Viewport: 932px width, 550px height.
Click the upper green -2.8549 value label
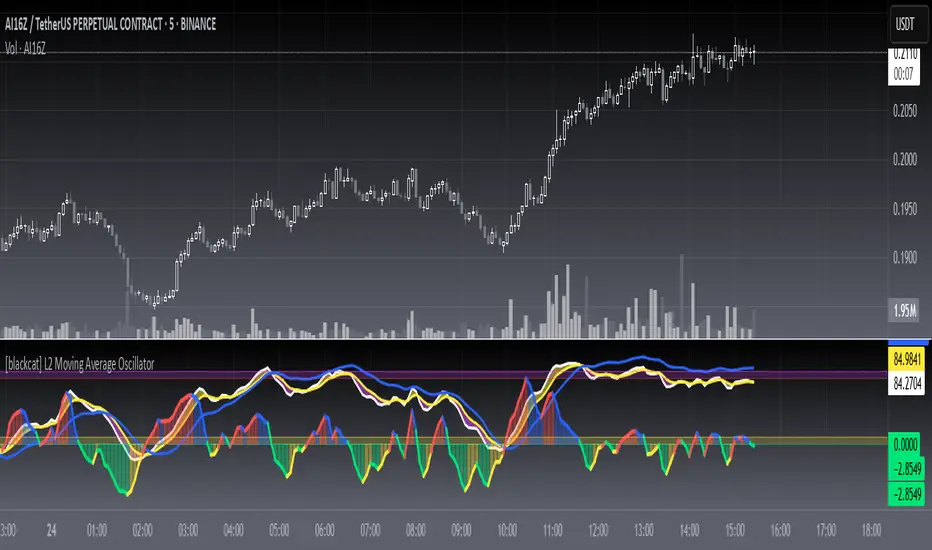pos(905,469)
